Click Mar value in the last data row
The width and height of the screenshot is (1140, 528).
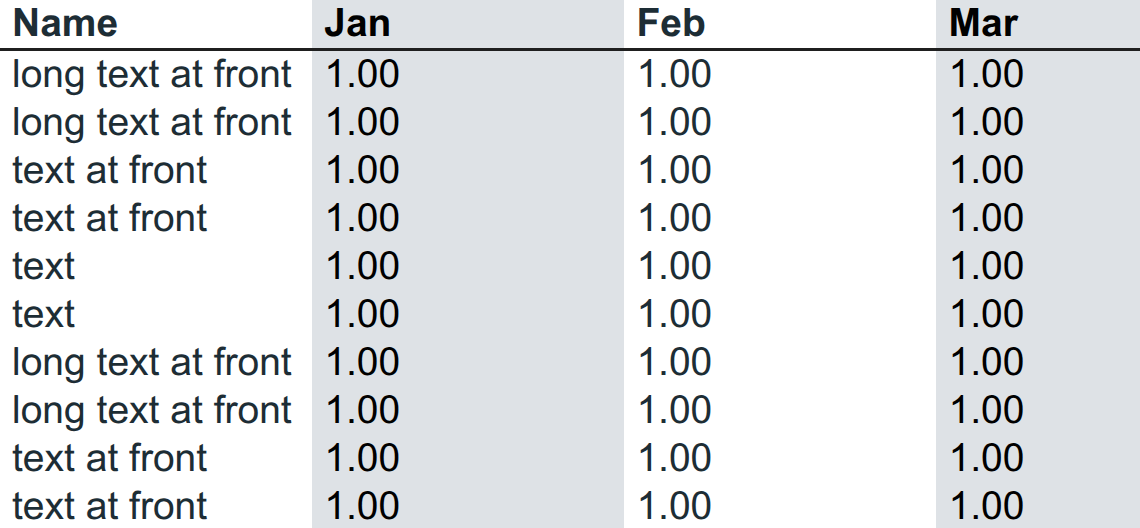[x=987, y=506]
